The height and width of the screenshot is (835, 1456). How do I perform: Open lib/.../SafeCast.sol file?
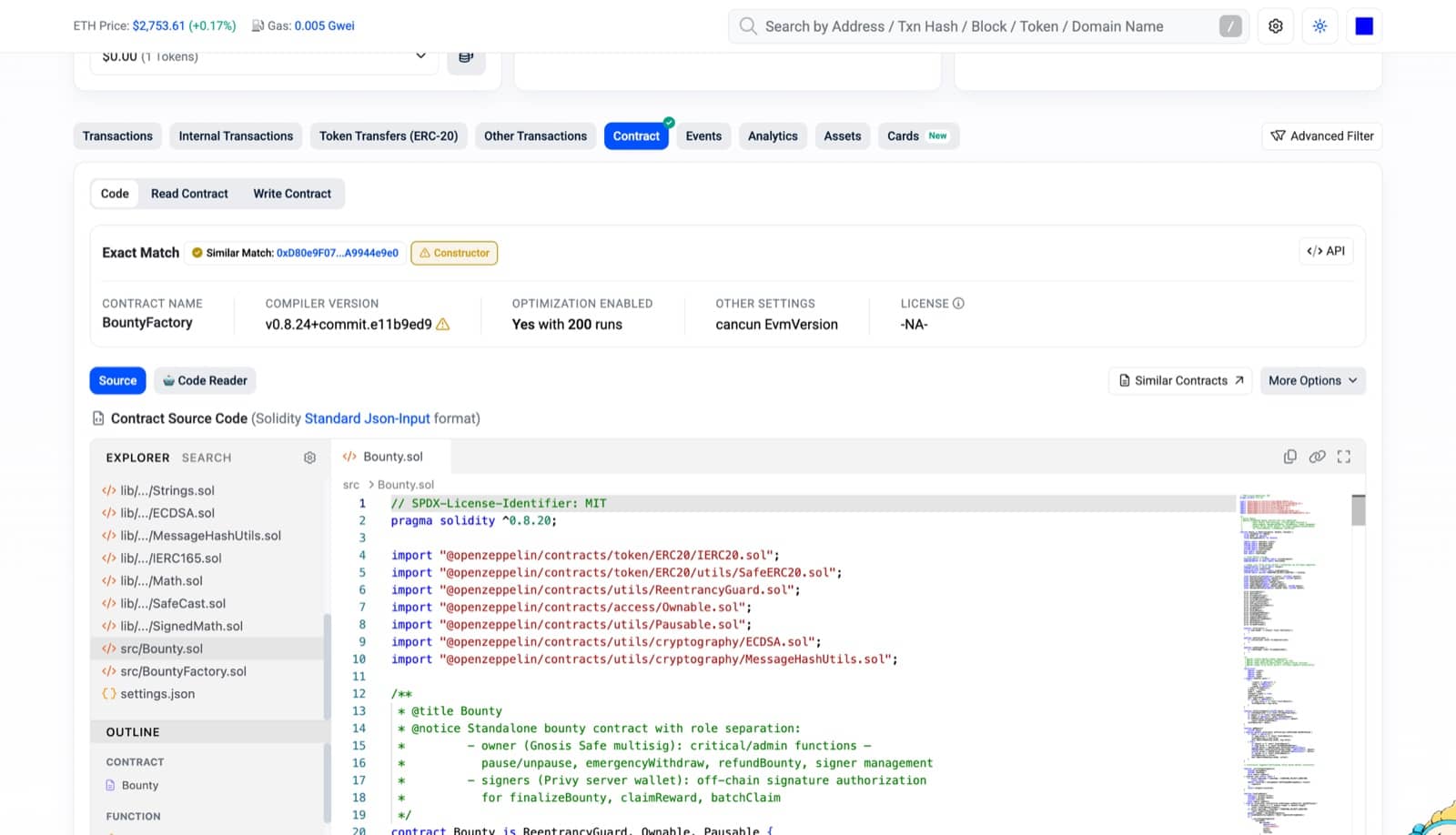point(173,603)
